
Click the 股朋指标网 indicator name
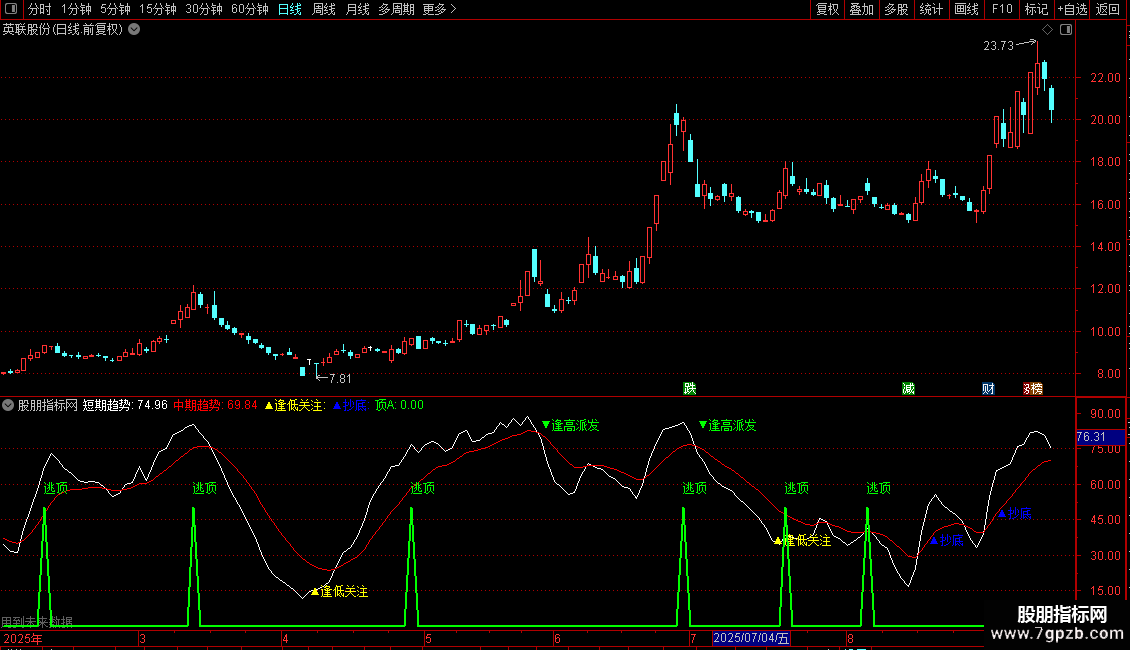tap(48, 405)
